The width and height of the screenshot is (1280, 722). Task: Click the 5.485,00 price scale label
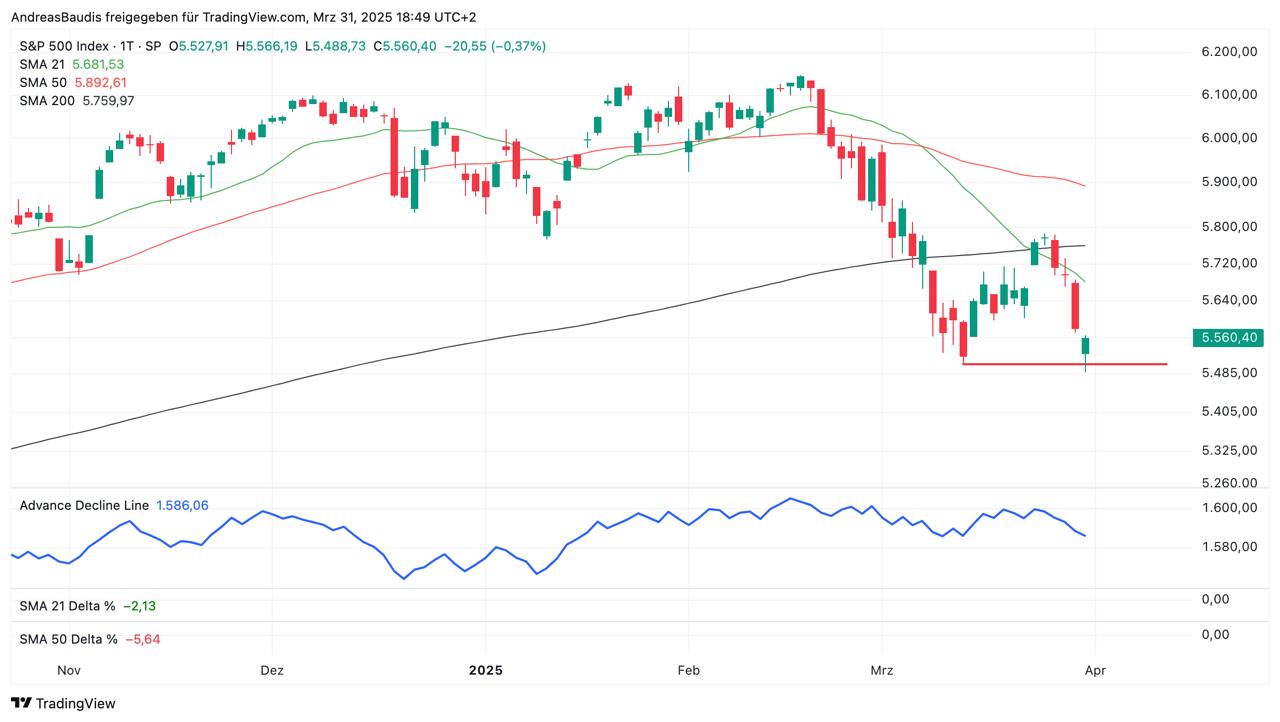[x=1227, y=373]
